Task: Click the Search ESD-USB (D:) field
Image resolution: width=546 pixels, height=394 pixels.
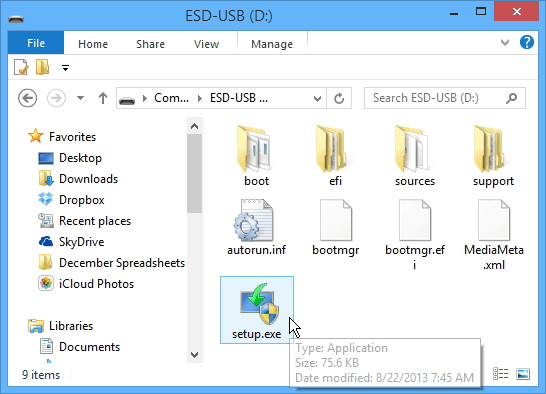Action: click(445, 98)
